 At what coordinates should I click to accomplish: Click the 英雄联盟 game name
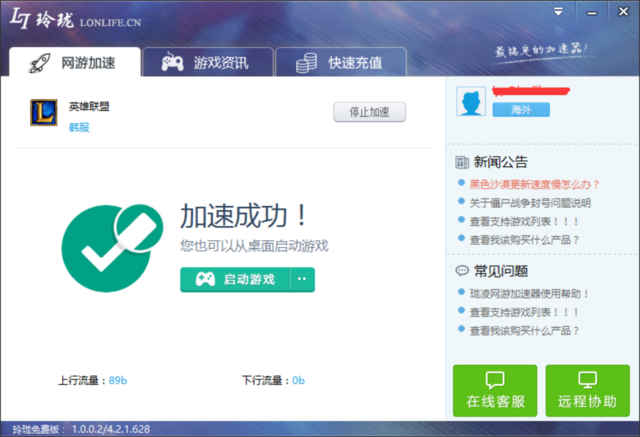(x=89, y=106)
